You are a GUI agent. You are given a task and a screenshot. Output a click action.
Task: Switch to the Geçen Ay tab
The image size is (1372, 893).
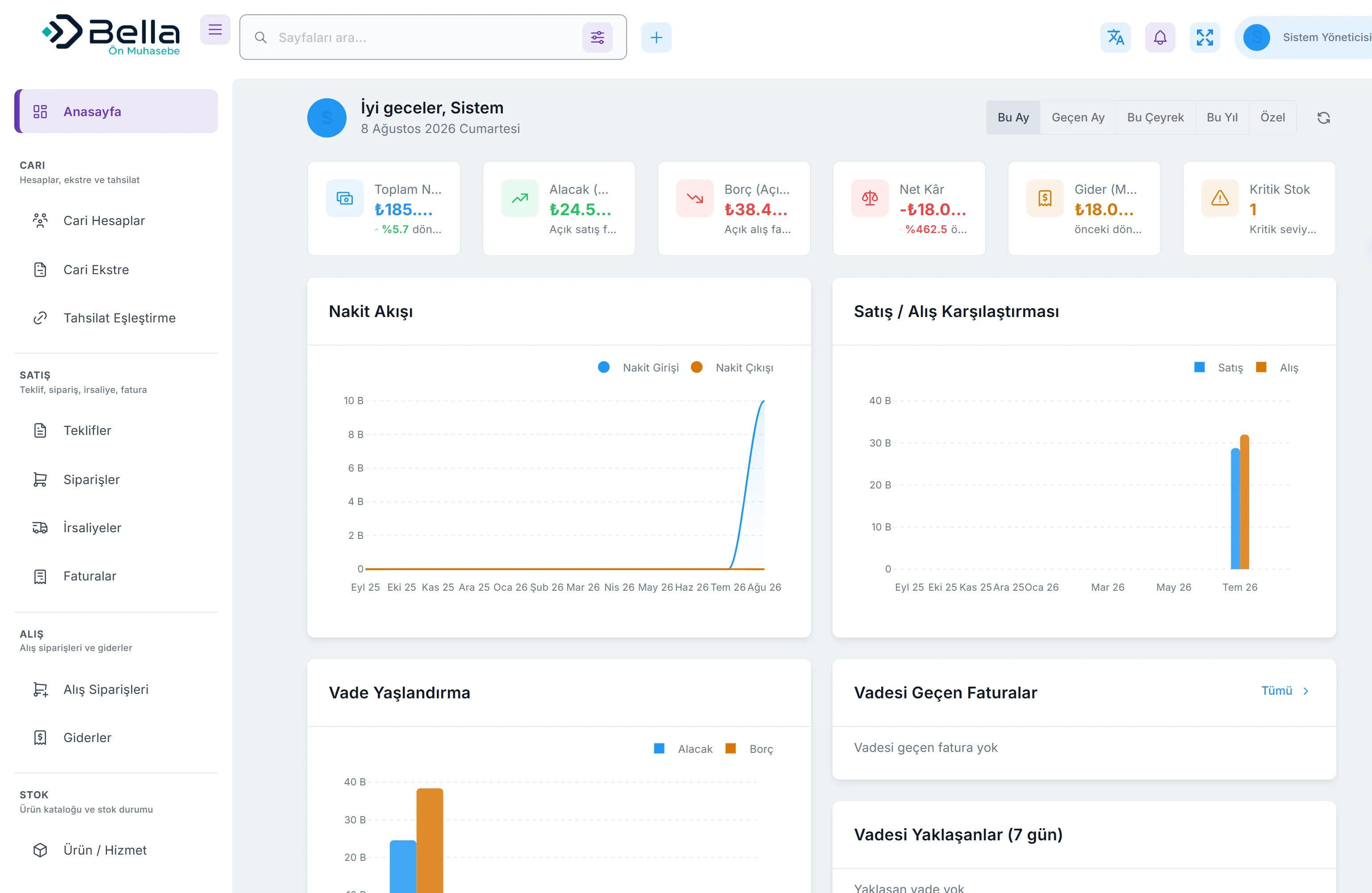(x=1078, y=117)
